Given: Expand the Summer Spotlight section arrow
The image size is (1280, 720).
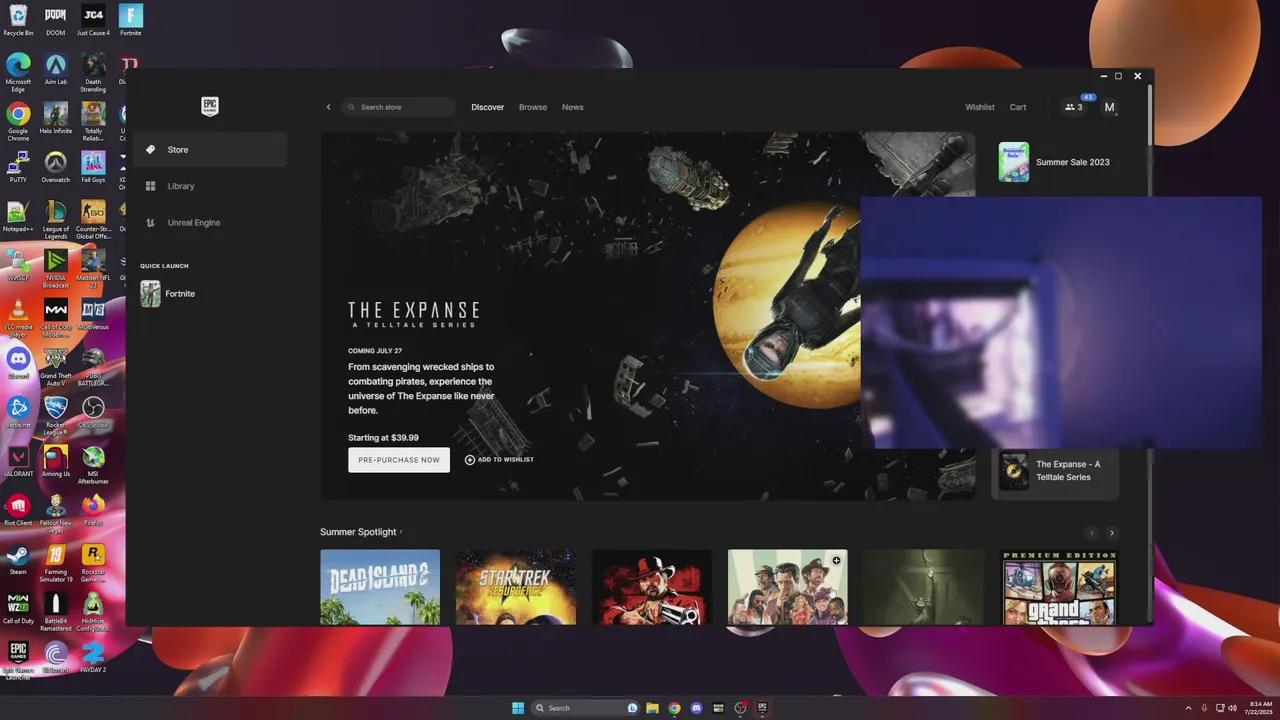Looking at the screenshot, I should pyautogui.click(x=401, y=532).
